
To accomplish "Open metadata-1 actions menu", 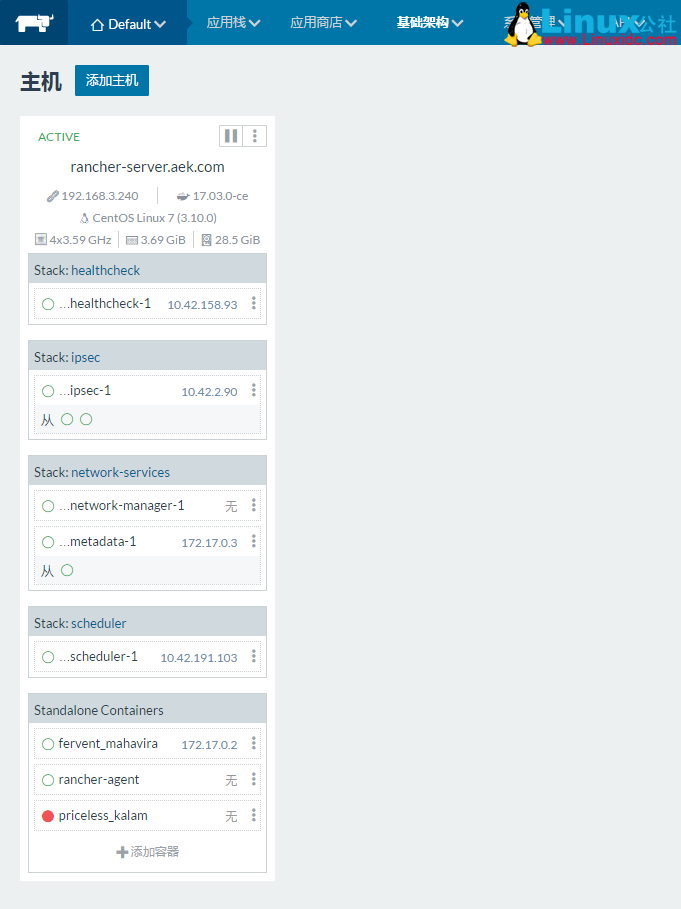I will pos(254,541).
